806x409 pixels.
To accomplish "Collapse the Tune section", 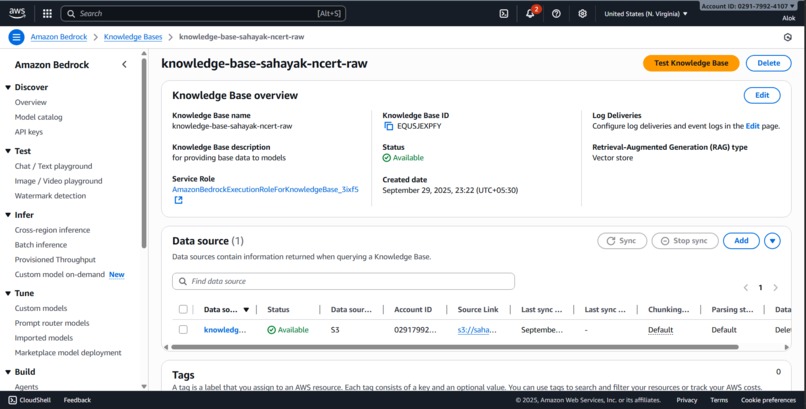I will [x=8, y=293].
